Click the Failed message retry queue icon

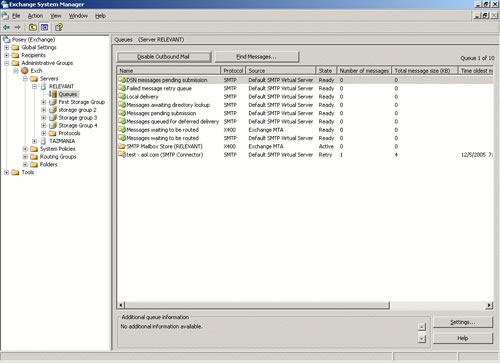point(122,88)
